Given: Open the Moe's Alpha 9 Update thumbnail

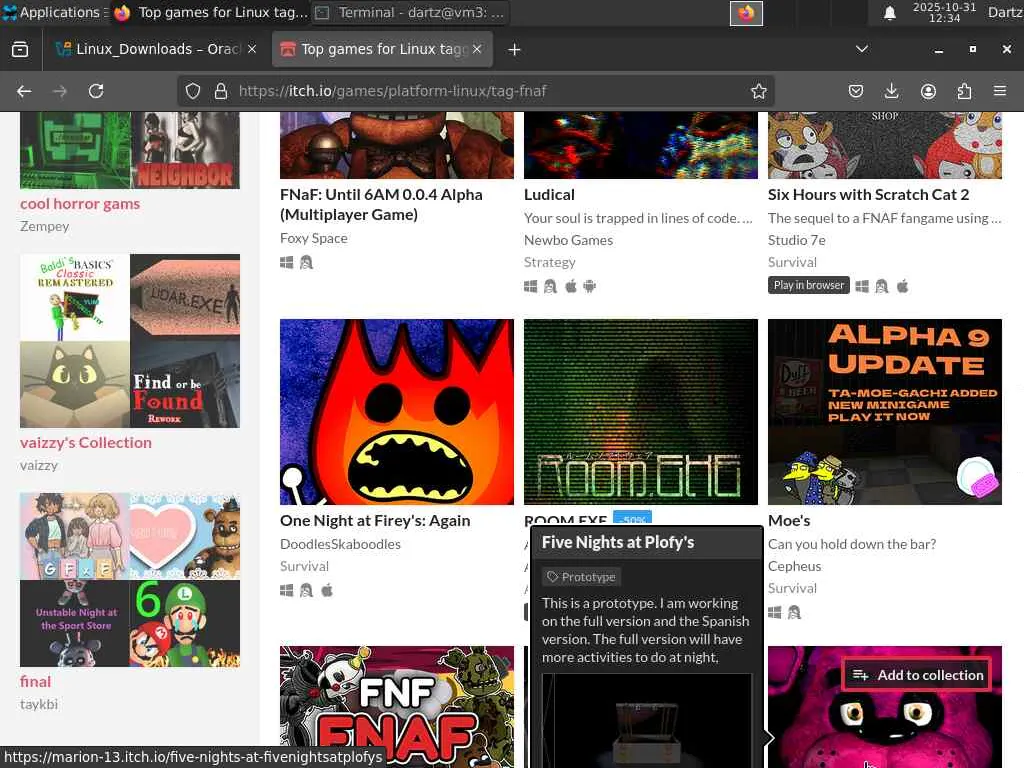Looking at the screenshot, I should [884, 411].
